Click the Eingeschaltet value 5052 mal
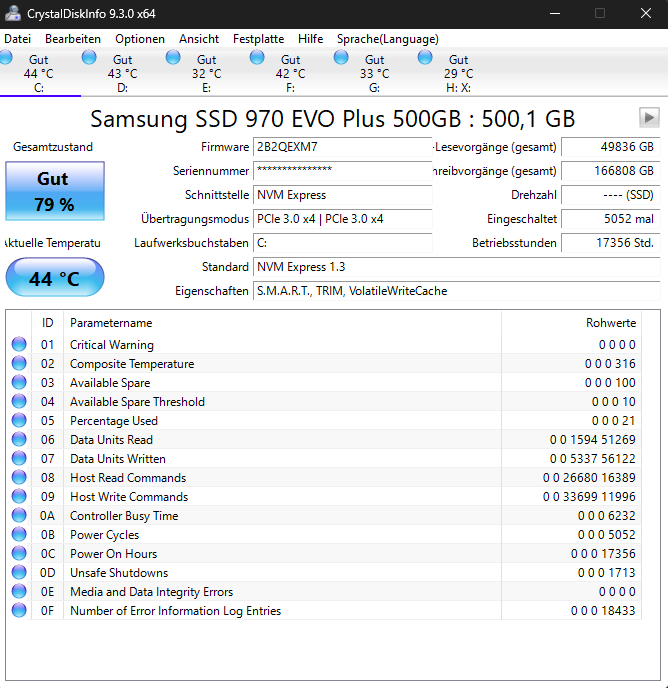This screenshot has height=688, width=668. click(x=611, y=219)
